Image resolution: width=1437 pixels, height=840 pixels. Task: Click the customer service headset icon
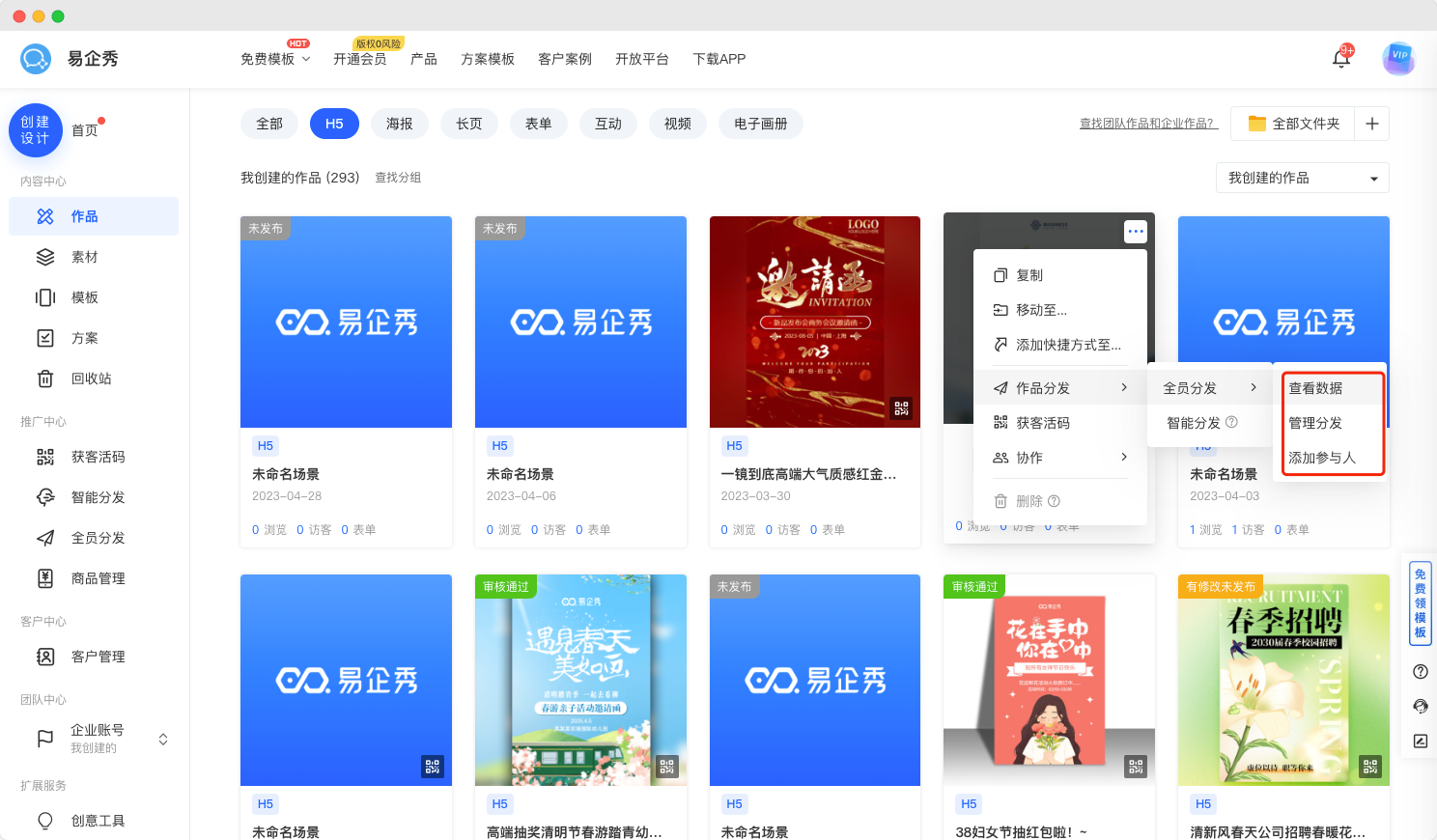click(1420, 707)
